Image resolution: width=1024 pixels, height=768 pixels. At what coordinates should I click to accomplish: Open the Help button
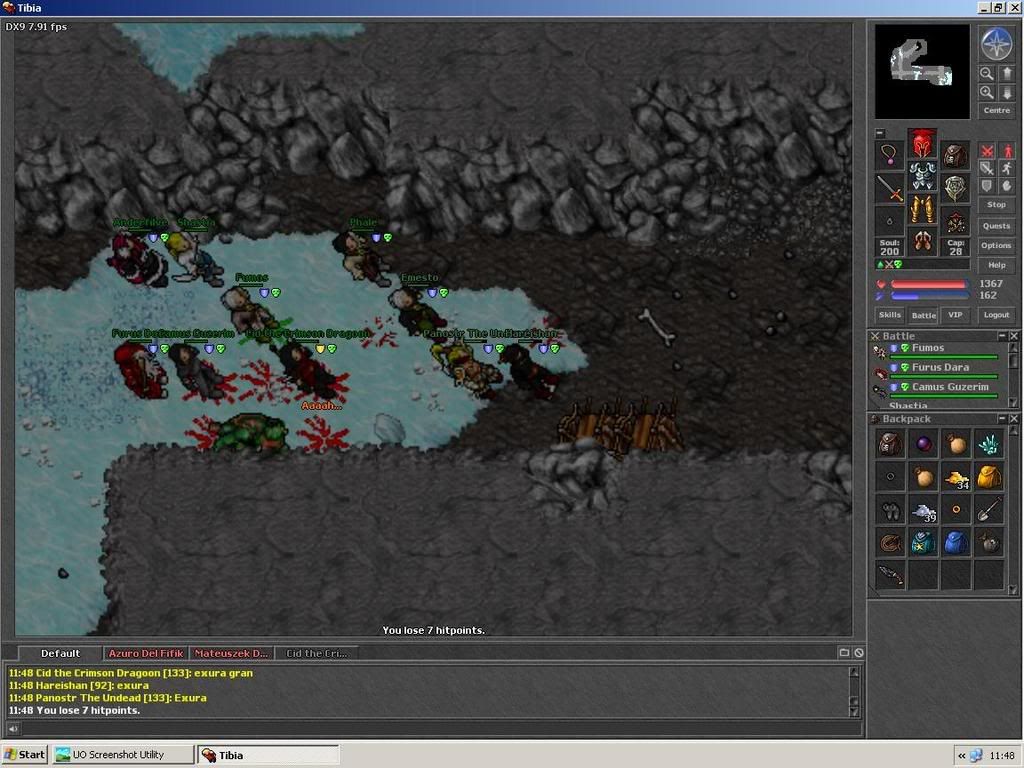(997, 265)
